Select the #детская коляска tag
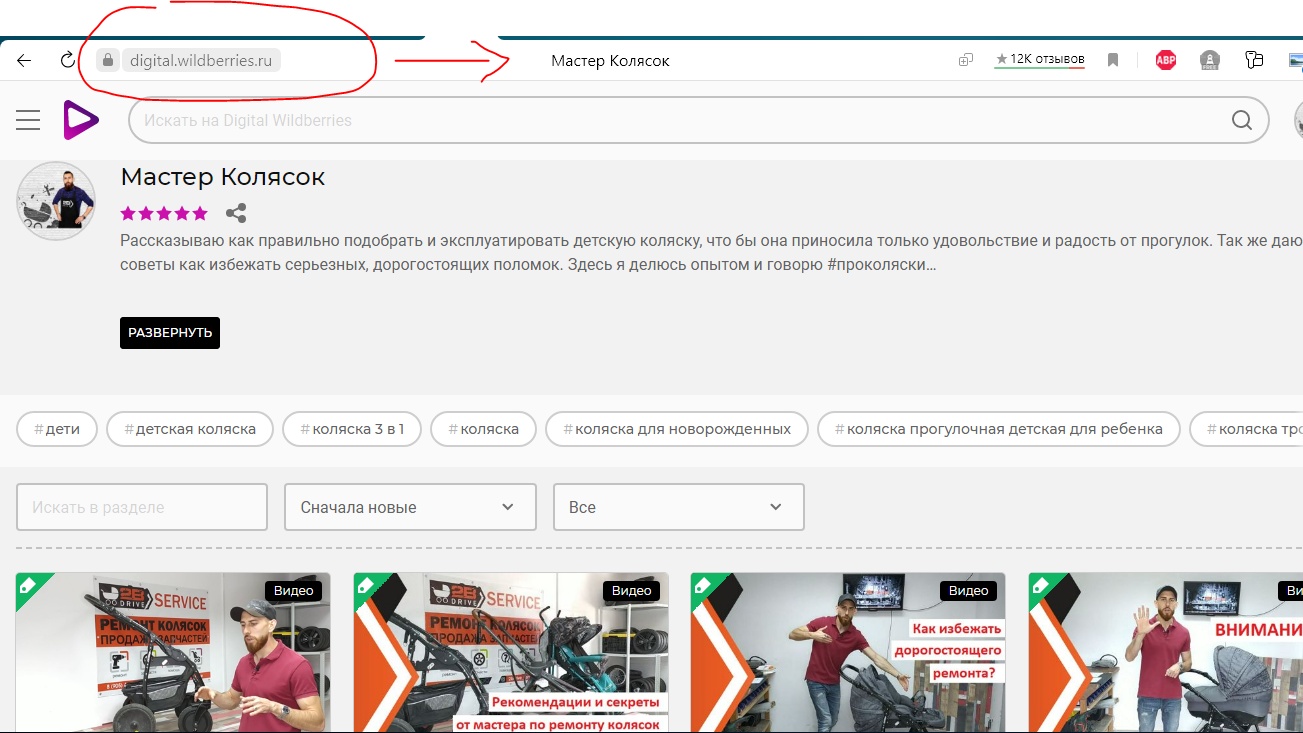 pyautogui.click(x=189, y=429)
